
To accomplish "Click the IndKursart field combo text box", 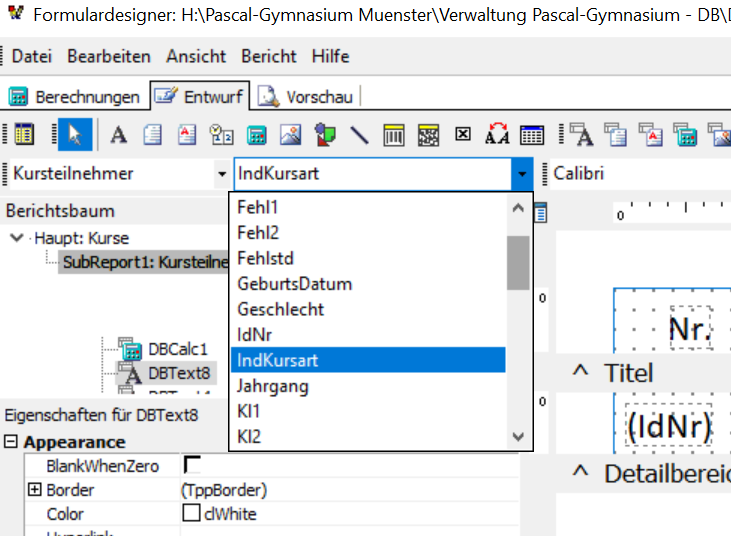I will pyautogui.click(x=372, y=174).
